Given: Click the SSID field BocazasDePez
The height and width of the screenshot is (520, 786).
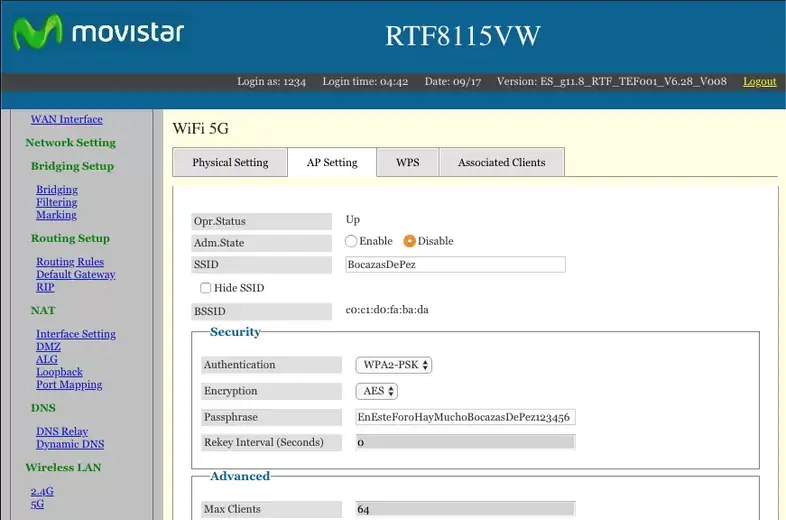Looking at the screenshot, I should (x=455, y=264).
